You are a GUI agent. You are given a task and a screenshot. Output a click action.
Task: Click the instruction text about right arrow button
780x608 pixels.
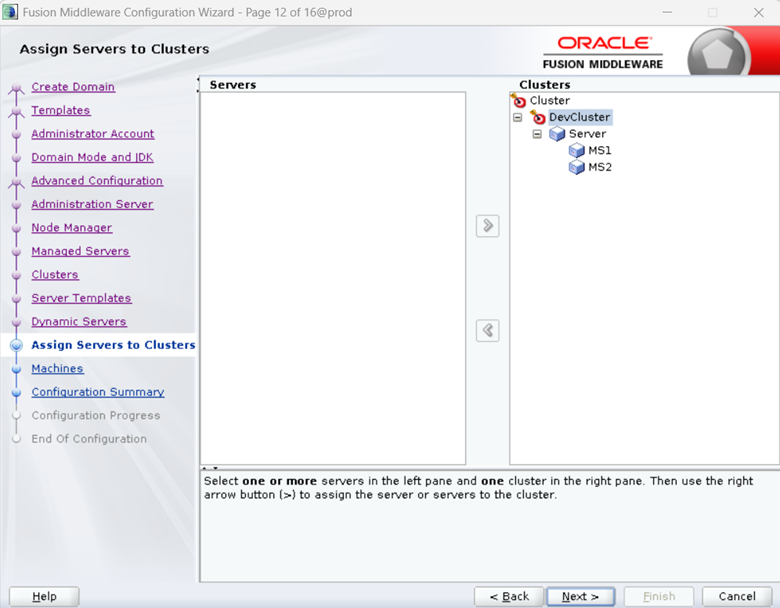pos(479,488)
